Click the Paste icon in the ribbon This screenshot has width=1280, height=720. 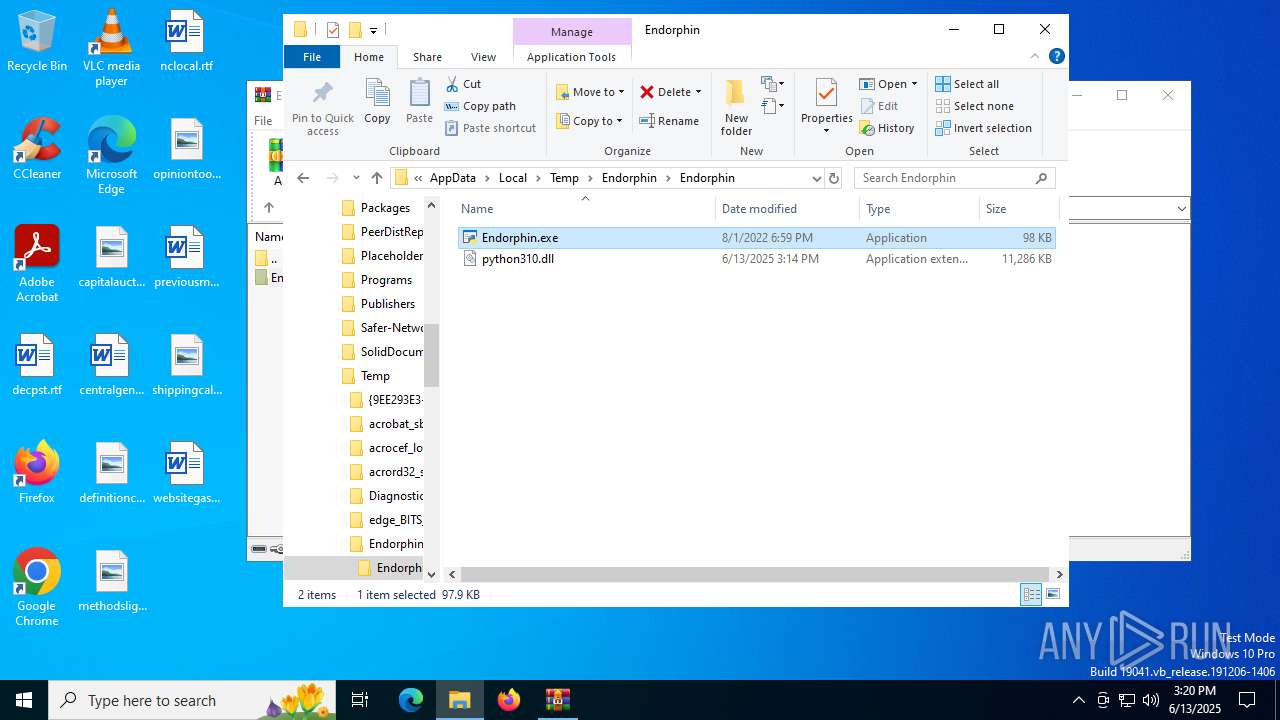coord(419,95)
